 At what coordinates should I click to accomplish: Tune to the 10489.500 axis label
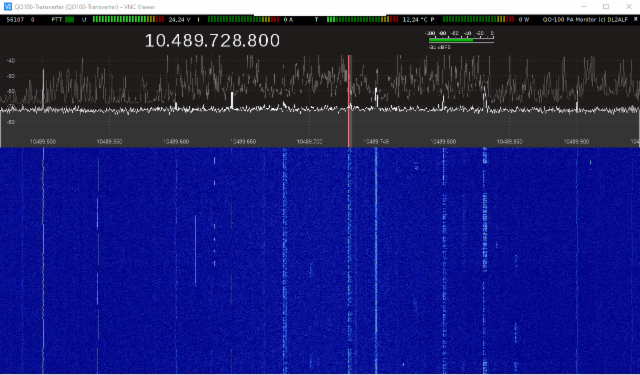point(43,142)
